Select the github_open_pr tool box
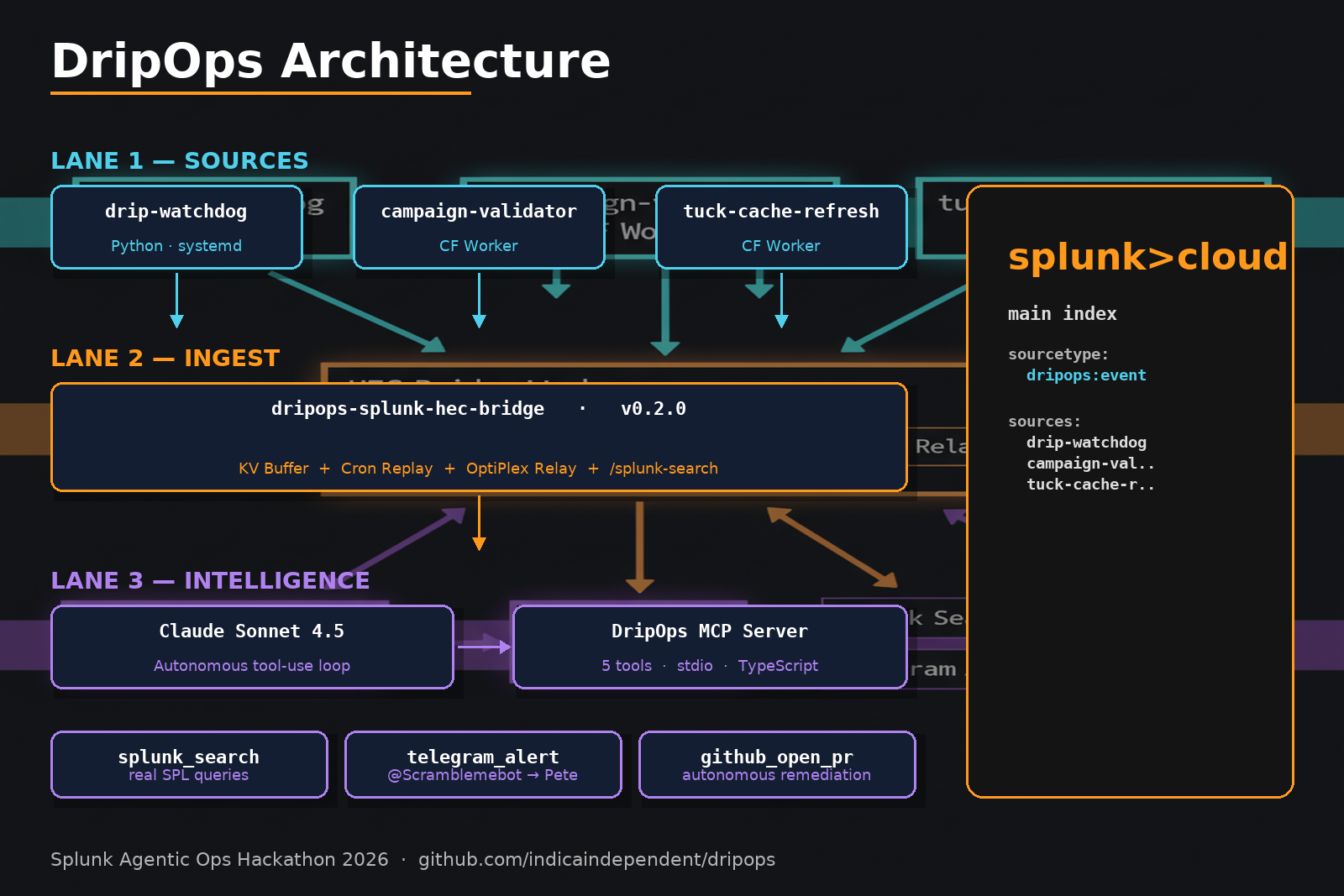 pyautogui.click(x=777, y=764)
